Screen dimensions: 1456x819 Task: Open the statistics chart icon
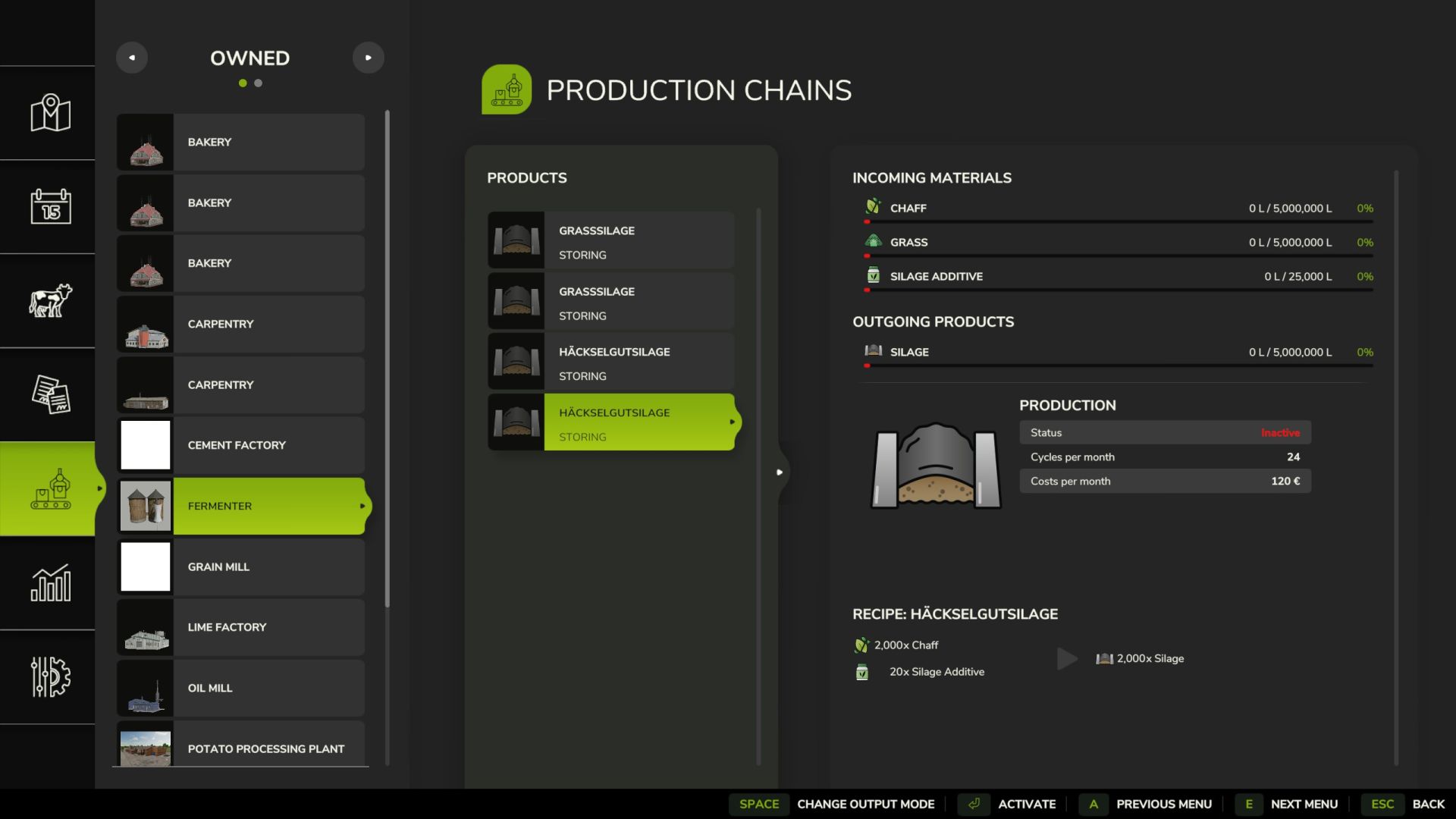pyautogui.click(x=50, y=582)
